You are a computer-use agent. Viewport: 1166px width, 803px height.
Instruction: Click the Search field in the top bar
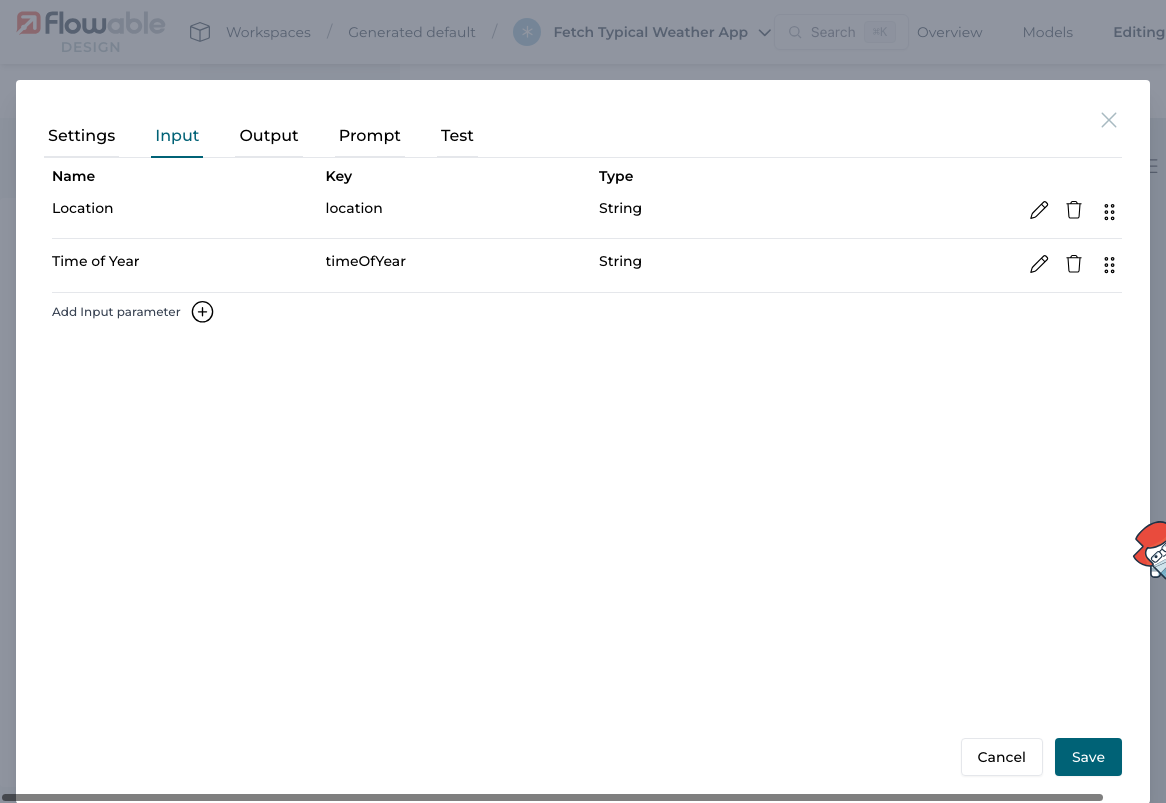[x=840, y=31]
